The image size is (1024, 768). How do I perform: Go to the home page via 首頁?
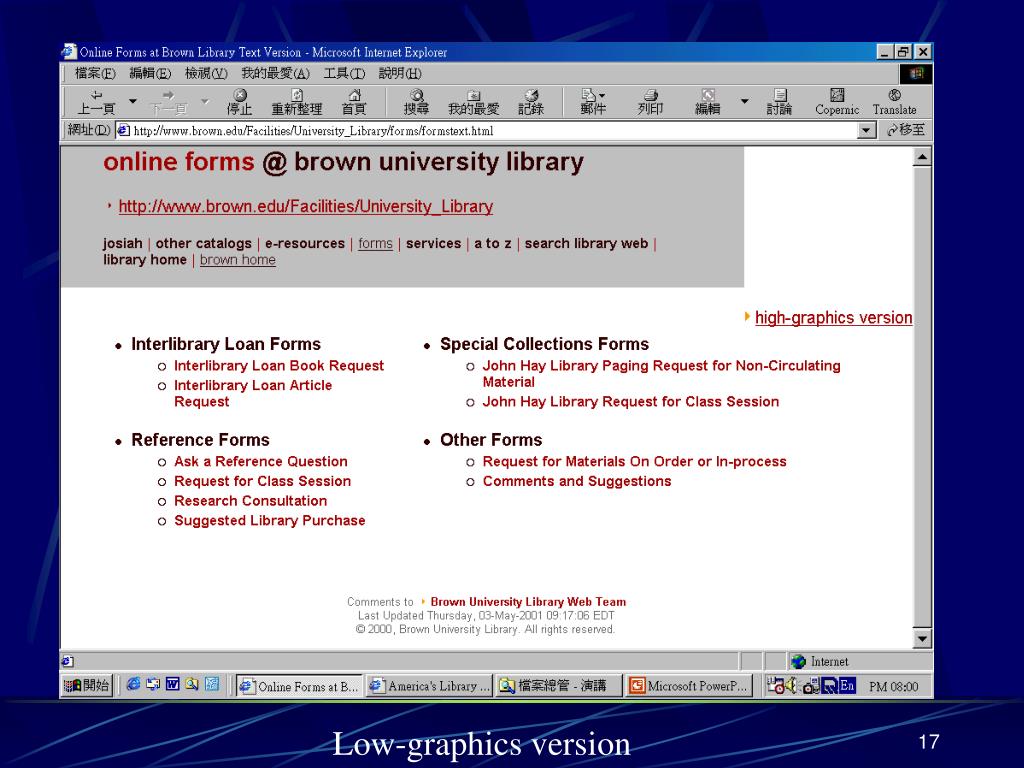pyautogui.click(x=355, y=103)
